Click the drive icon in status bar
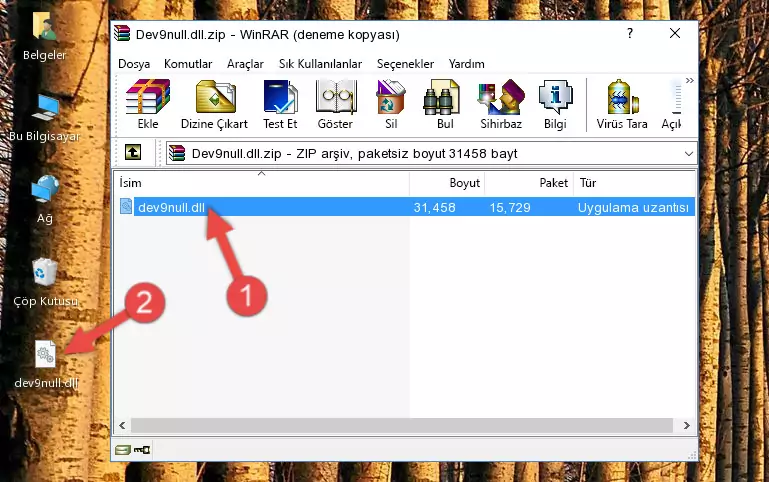Image resolution: width=769 pixels, height=482 pixels. pos(123,449)
